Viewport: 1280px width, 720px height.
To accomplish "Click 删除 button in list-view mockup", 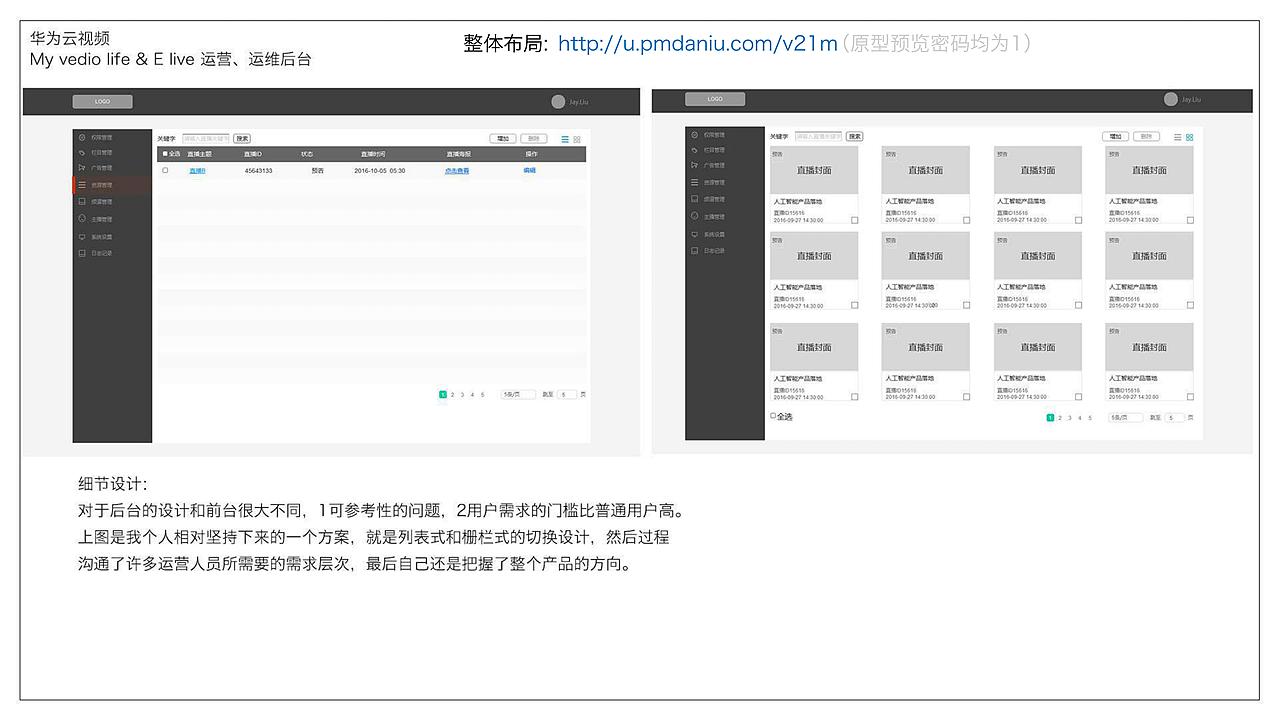I will tap(534, 138).
